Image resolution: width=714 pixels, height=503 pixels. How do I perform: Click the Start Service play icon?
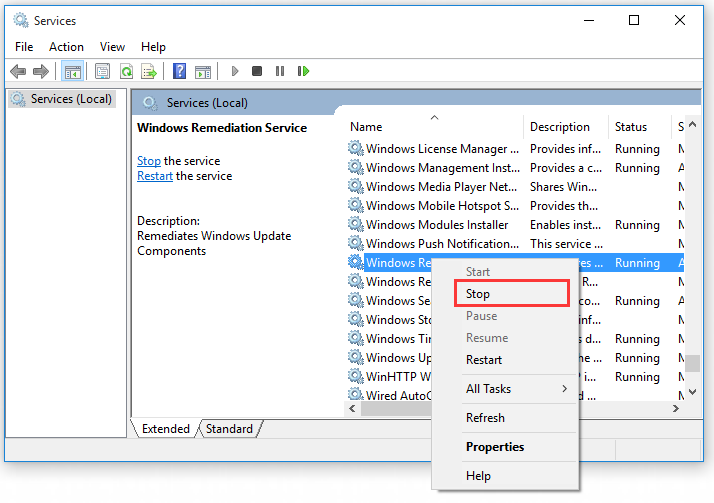click(235, 71)
